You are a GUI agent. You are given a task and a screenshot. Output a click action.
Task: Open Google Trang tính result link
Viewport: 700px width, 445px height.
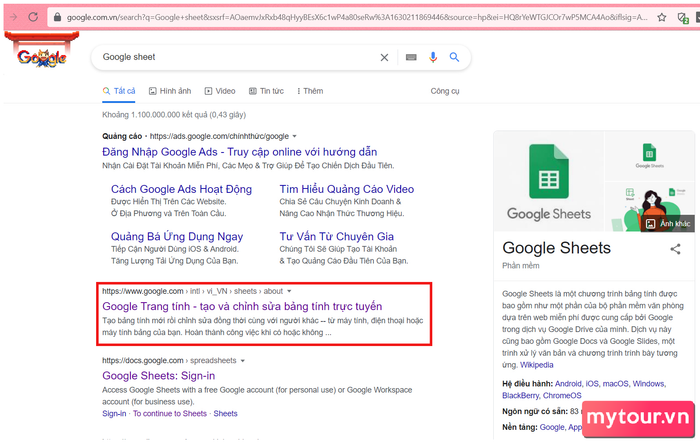pyautogui.click(x=242, y=306)
